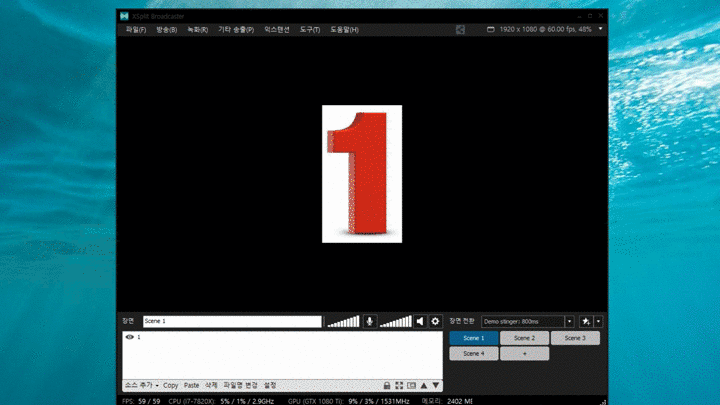Click the source layout icon
The width and height of the screenshot is (720, 405).
coord(411,386)
